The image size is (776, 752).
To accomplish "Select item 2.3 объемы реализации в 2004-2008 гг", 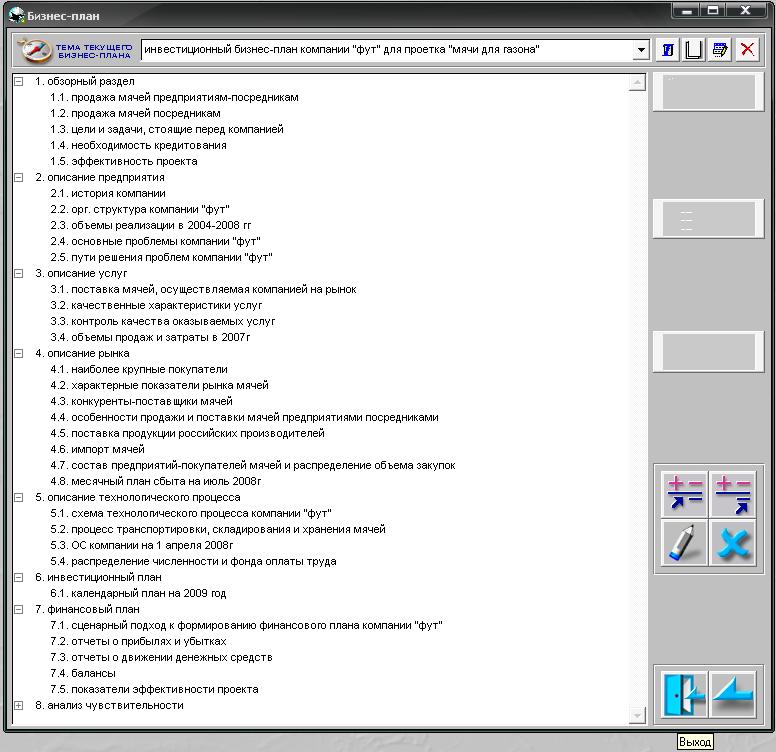I will coord(150,226).
